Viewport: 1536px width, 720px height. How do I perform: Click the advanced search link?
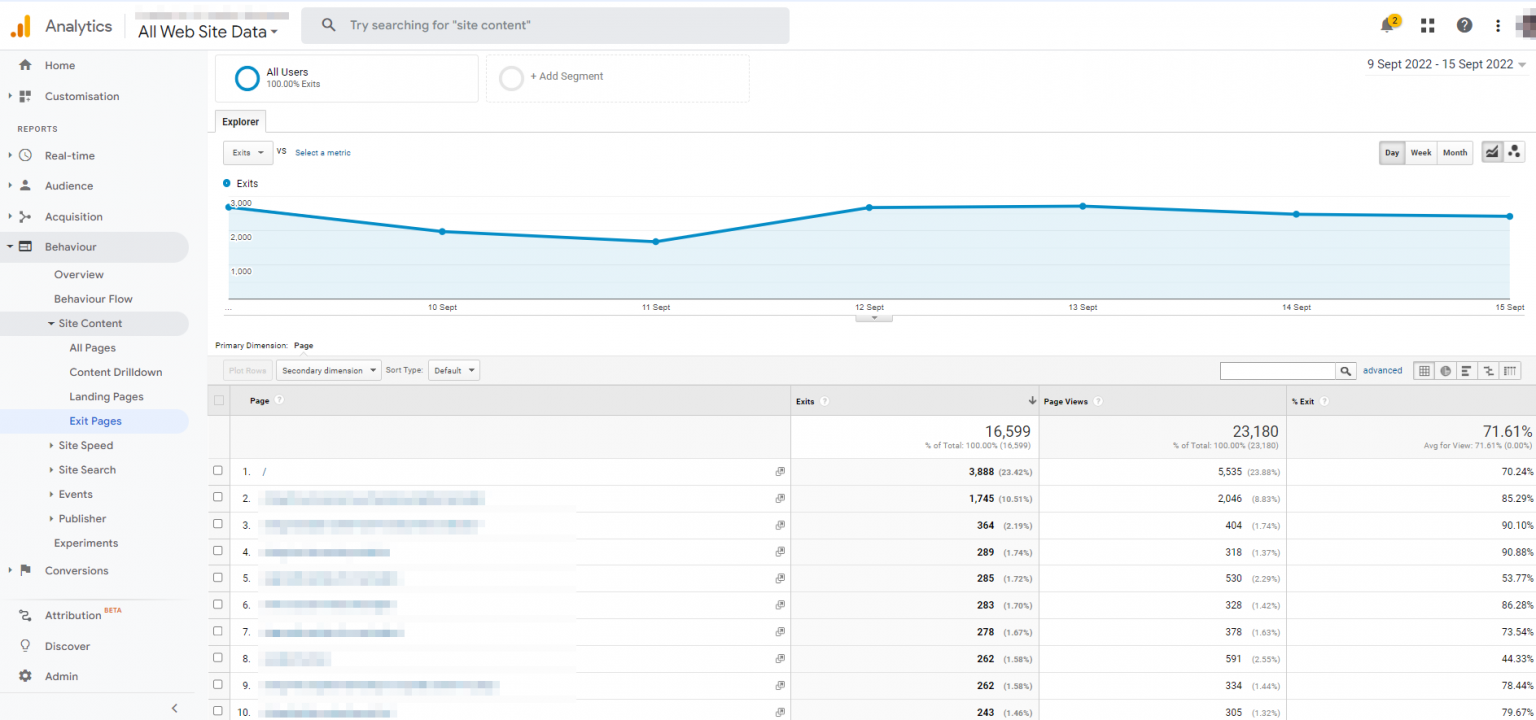coord(1382,369)
